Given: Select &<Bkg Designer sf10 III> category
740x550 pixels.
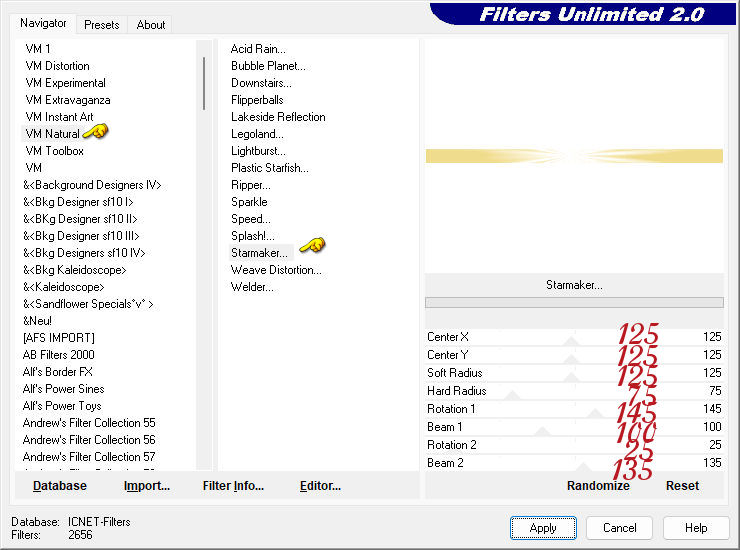Looking at the screenshot, I should click(81, 236).
